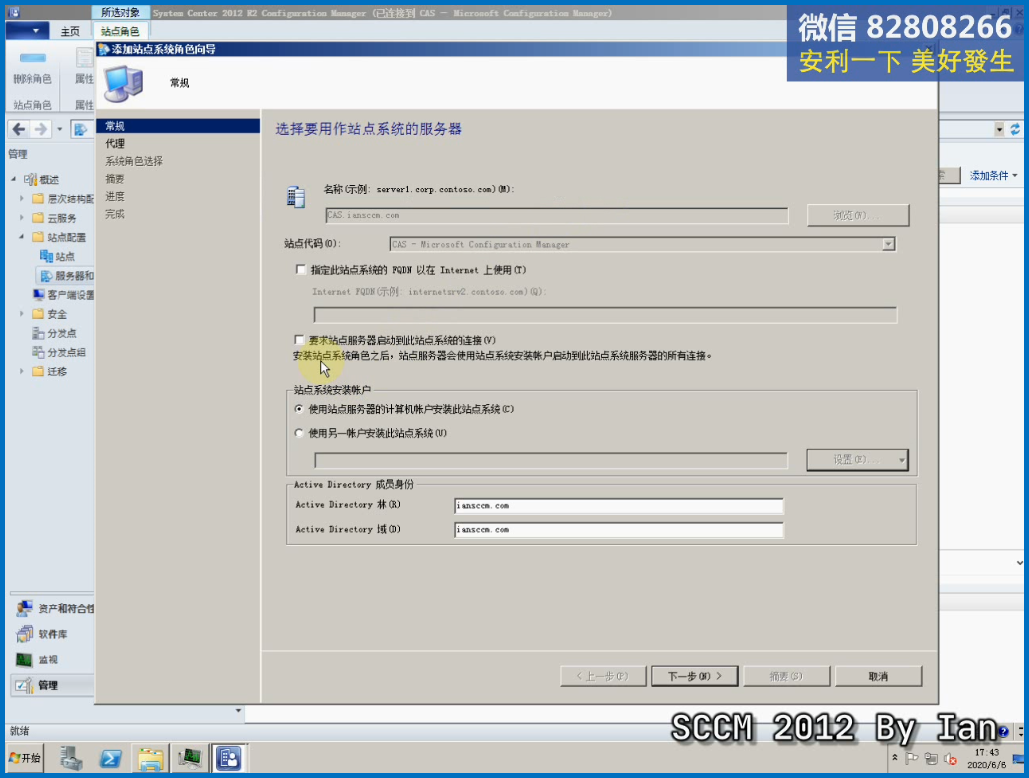This screenshot has width=1029, height=778.
Task: Open the 开始 Start menu
Action: 25,758
